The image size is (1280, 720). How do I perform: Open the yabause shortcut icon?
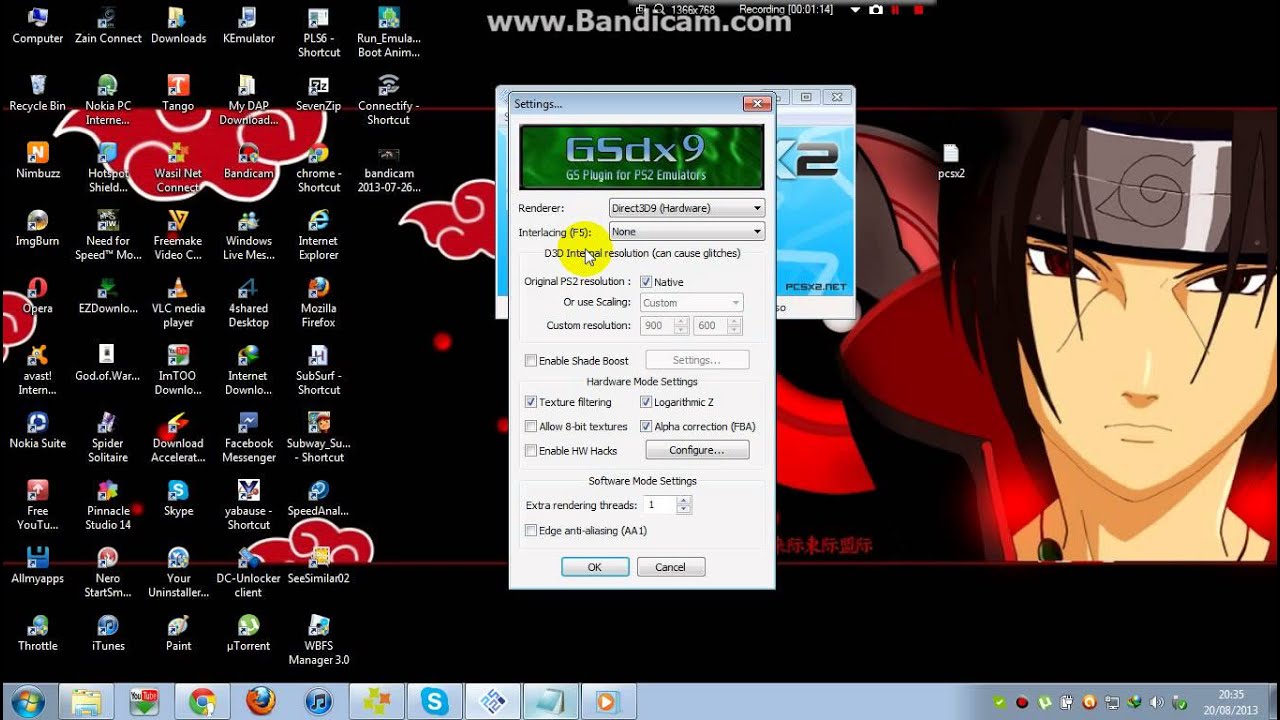pos(248,504)
